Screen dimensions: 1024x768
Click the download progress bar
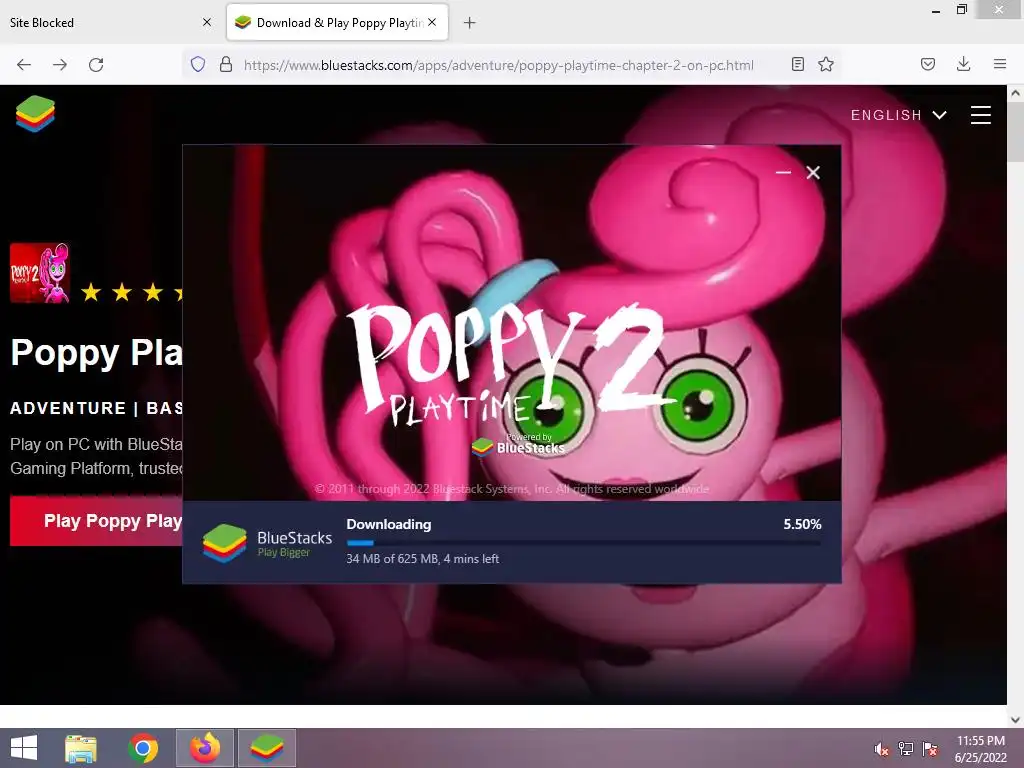584,542
